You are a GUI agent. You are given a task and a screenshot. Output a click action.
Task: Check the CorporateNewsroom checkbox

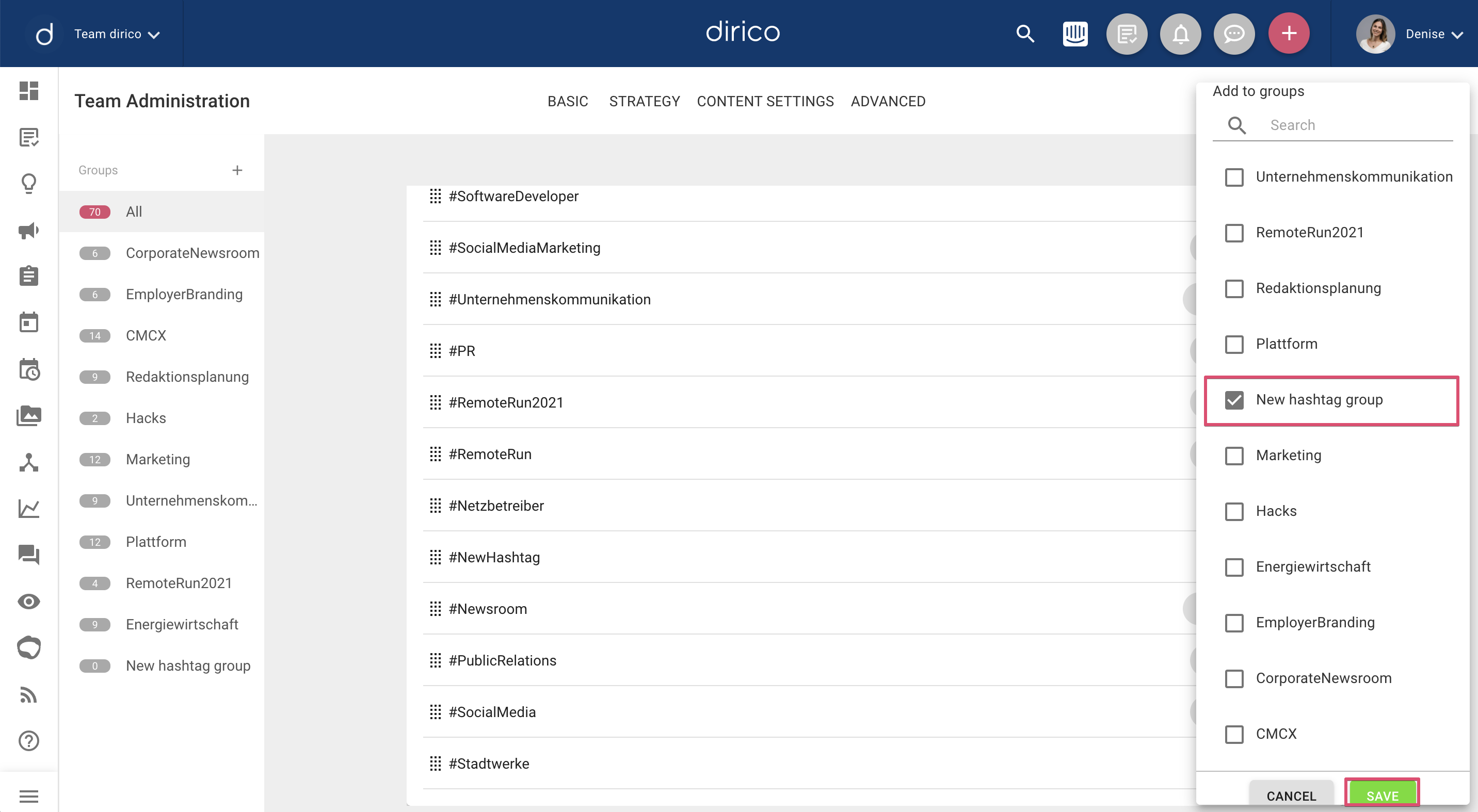point(1234,678)
